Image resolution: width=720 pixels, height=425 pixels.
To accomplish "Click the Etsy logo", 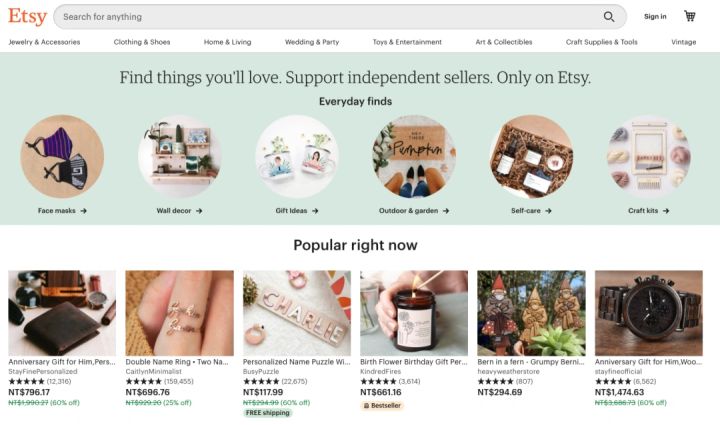I will click(x=28, y=17).
